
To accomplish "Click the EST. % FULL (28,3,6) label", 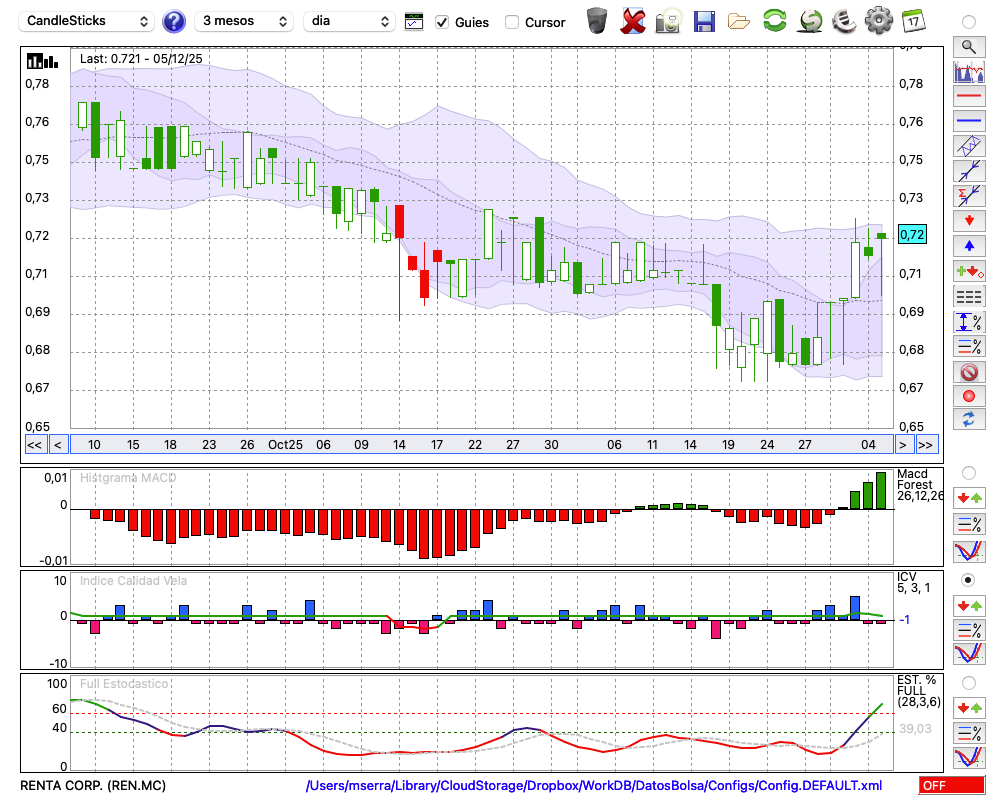I will coord(919,691).
